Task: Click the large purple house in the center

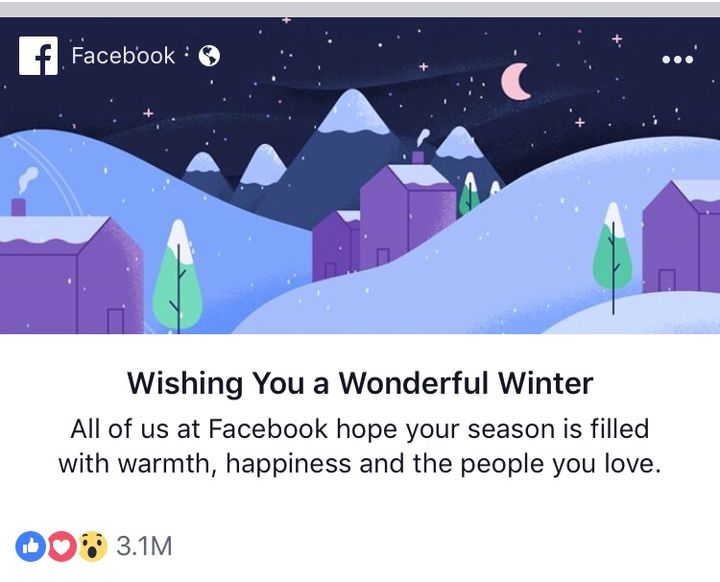Action: [409, 215]
